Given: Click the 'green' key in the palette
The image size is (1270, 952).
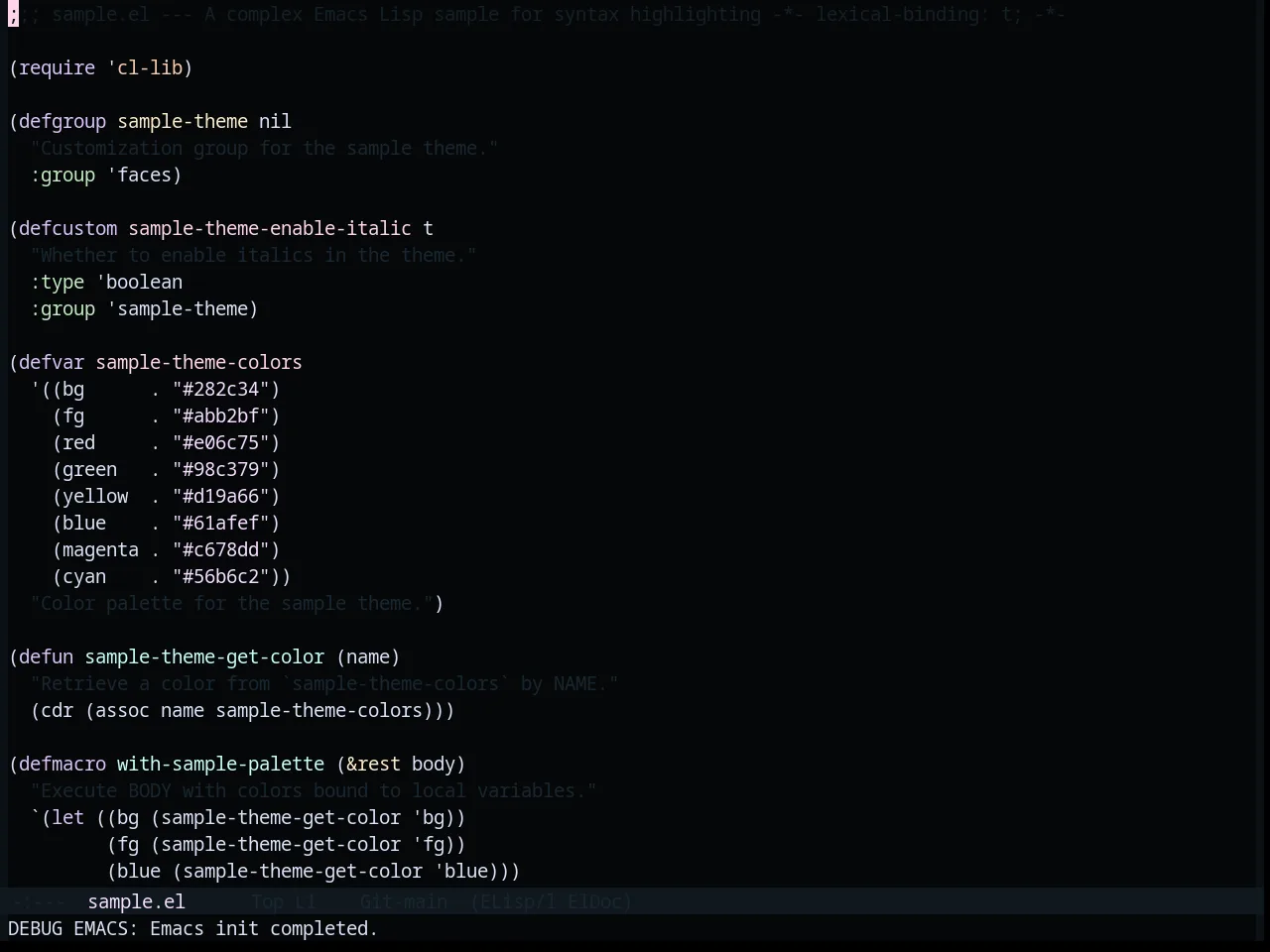Looking at the screenshot, I should [x=89, y=469].
